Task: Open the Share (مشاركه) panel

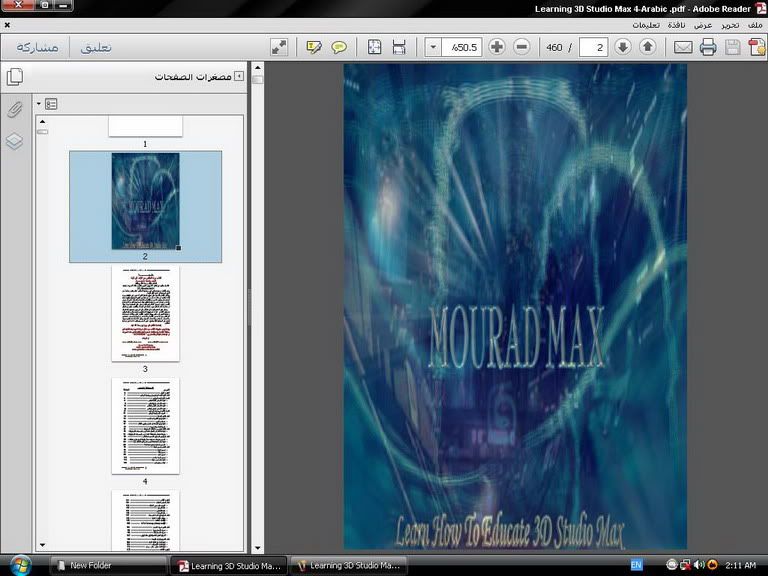Action: click(x=37, y=48)
